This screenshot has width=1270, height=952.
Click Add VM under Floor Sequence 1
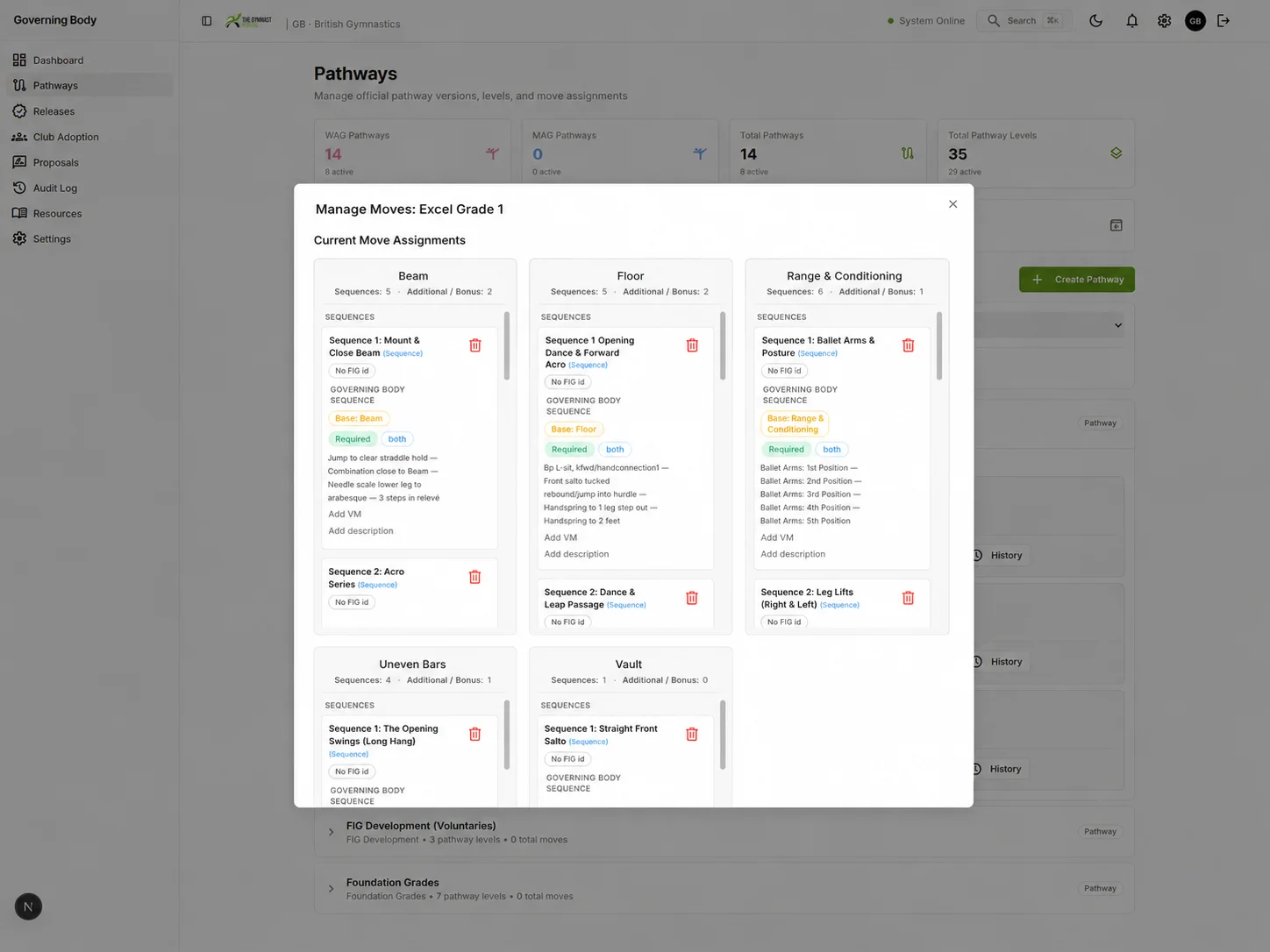pyautogui.click(x=560, y=537)
